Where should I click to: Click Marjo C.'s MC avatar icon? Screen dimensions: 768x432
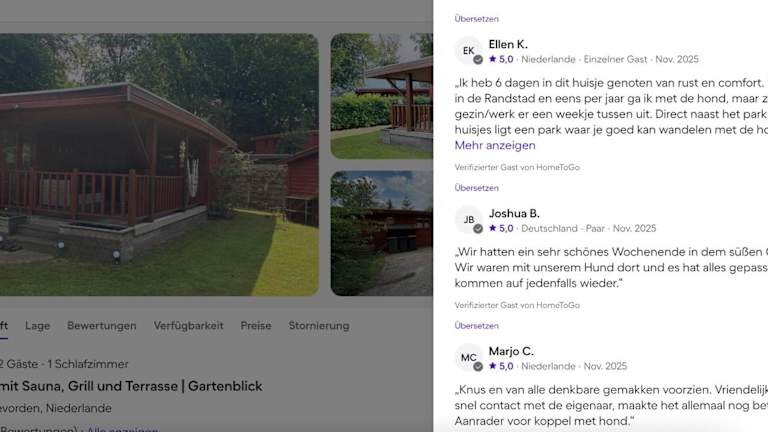(468, 358)
